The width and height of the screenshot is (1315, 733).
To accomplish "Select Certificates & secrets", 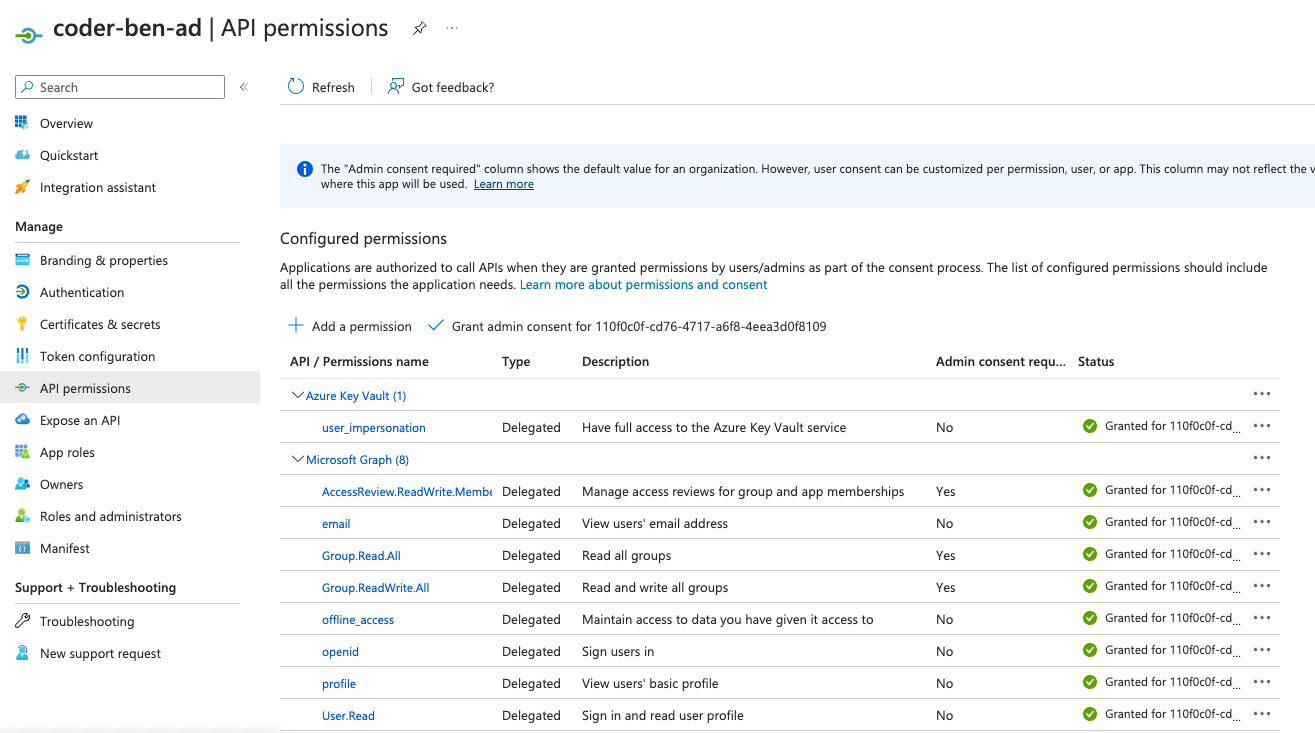I will click(97, 323).
